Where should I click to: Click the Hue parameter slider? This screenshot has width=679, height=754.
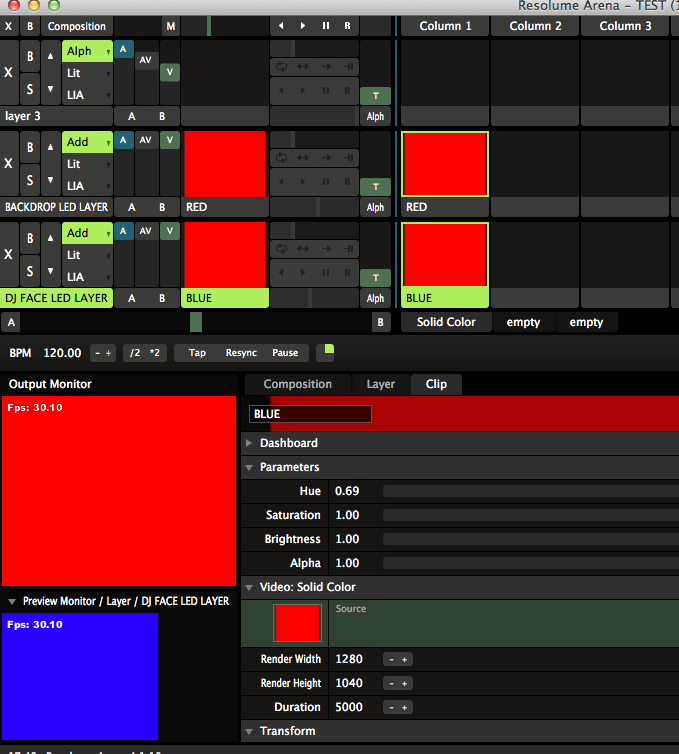click(x=530, y=491)
